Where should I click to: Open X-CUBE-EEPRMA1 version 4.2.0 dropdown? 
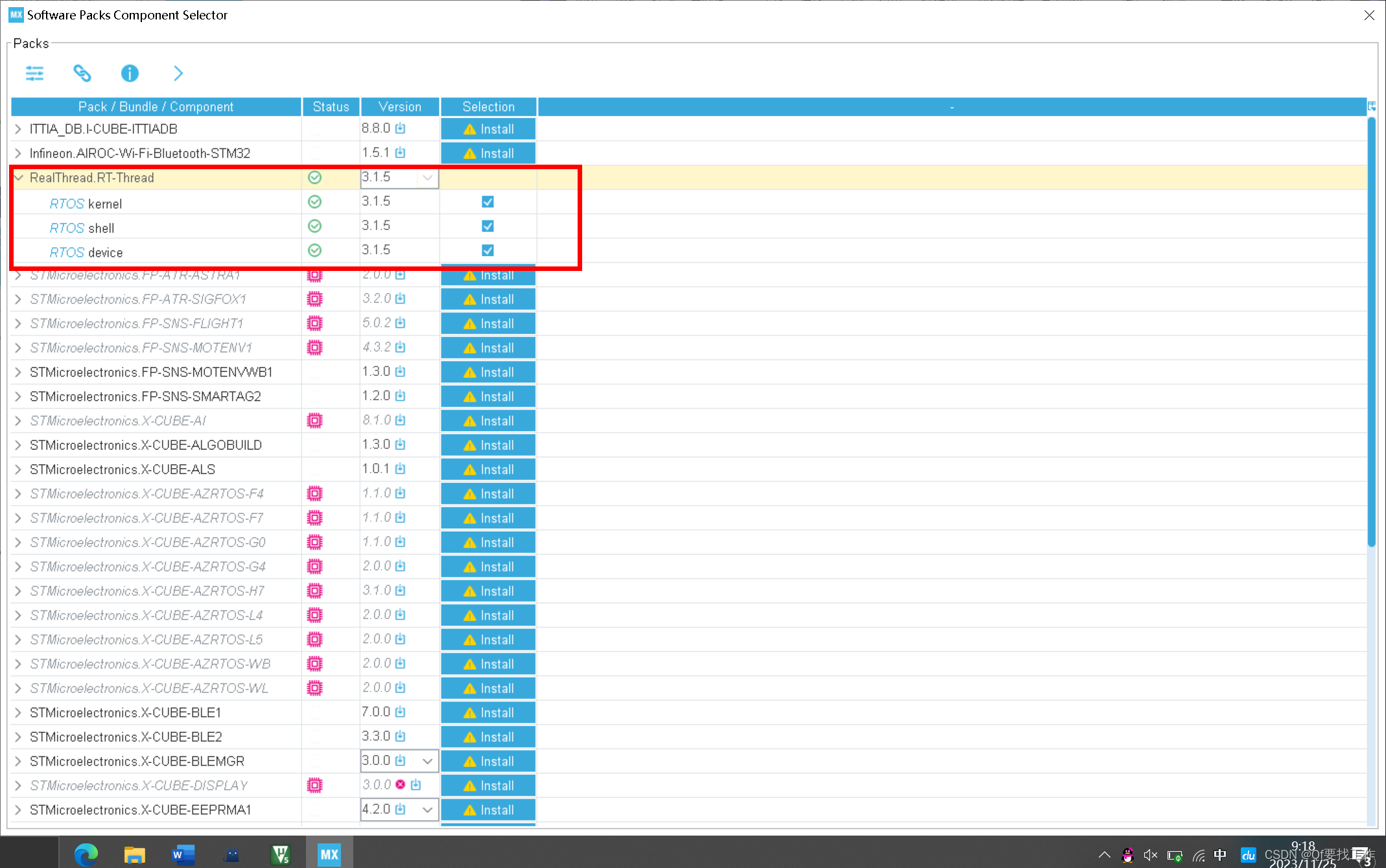[x=427, y=810]
